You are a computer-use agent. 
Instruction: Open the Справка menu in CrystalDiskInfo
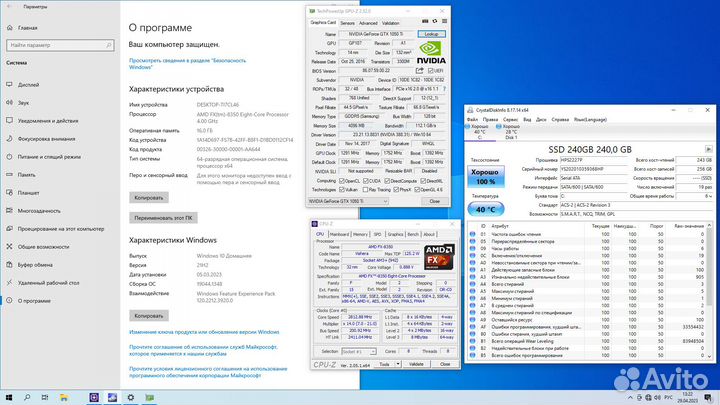coord(560,119)
